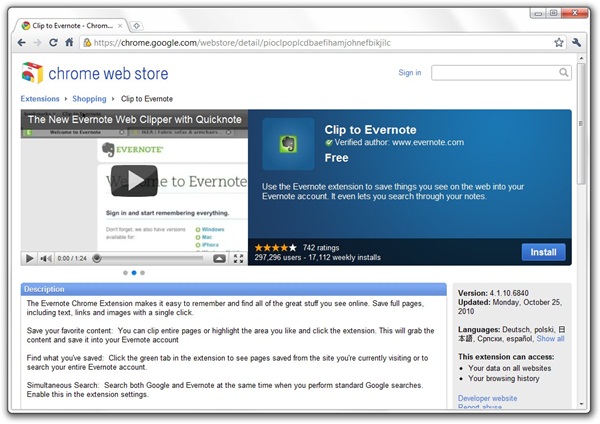Click the small play button in video controls
Viewport: 600px width, 424px height.
29,259
